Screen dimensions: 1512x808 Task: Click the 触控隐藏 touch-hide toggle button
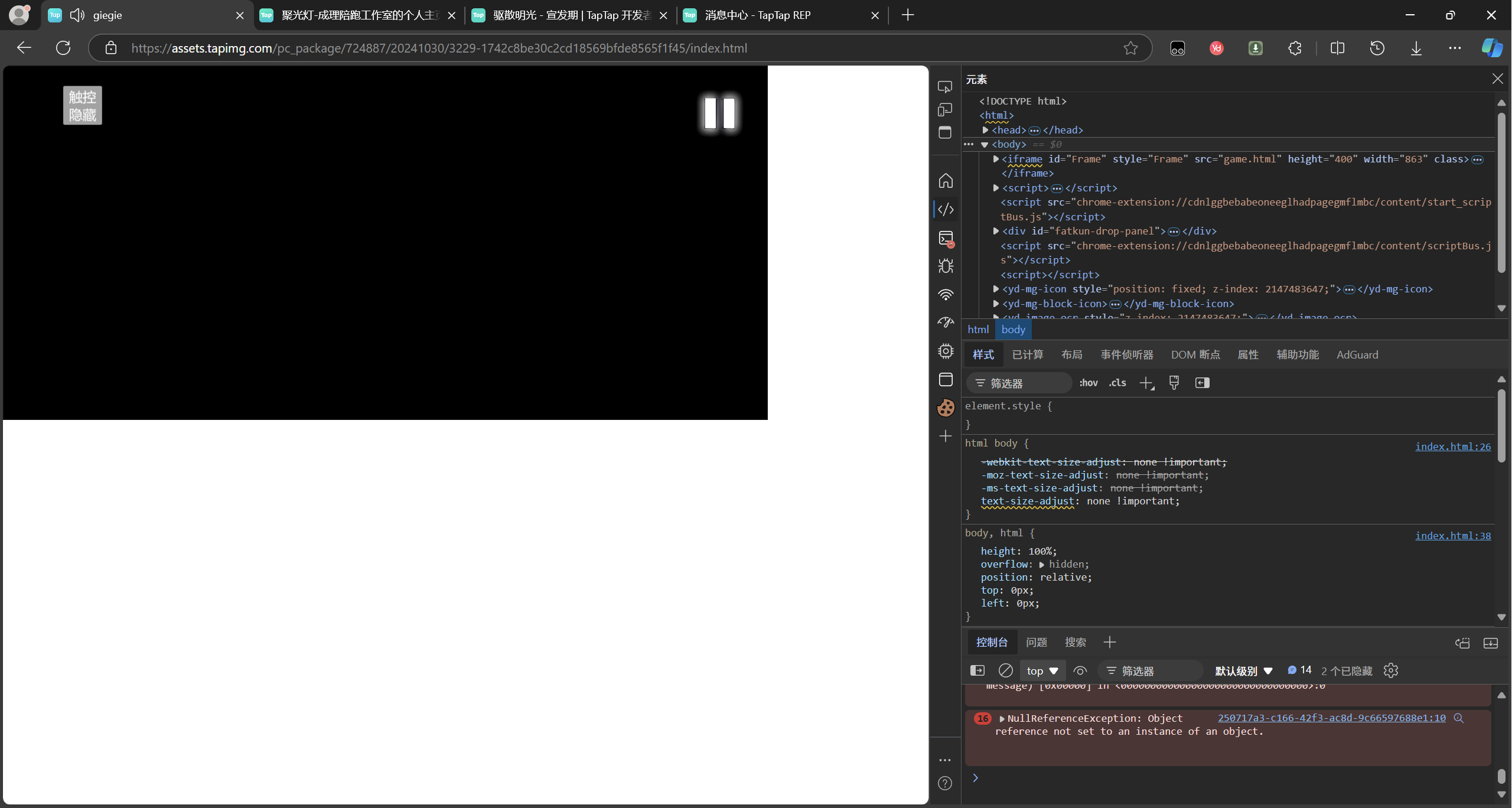(x=83, y=106)
